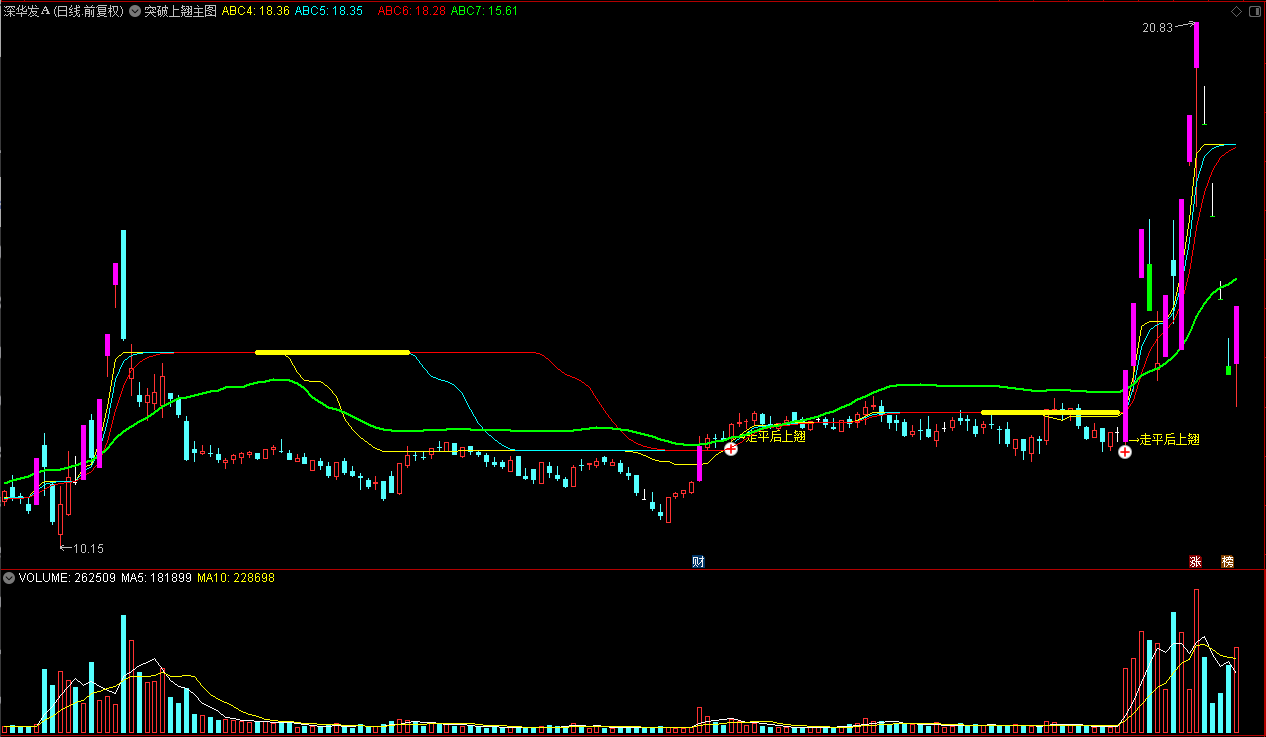The image size is (1266, 737).
Task: Select the ABC4: 18.36 value label
Action: point(256,11)
